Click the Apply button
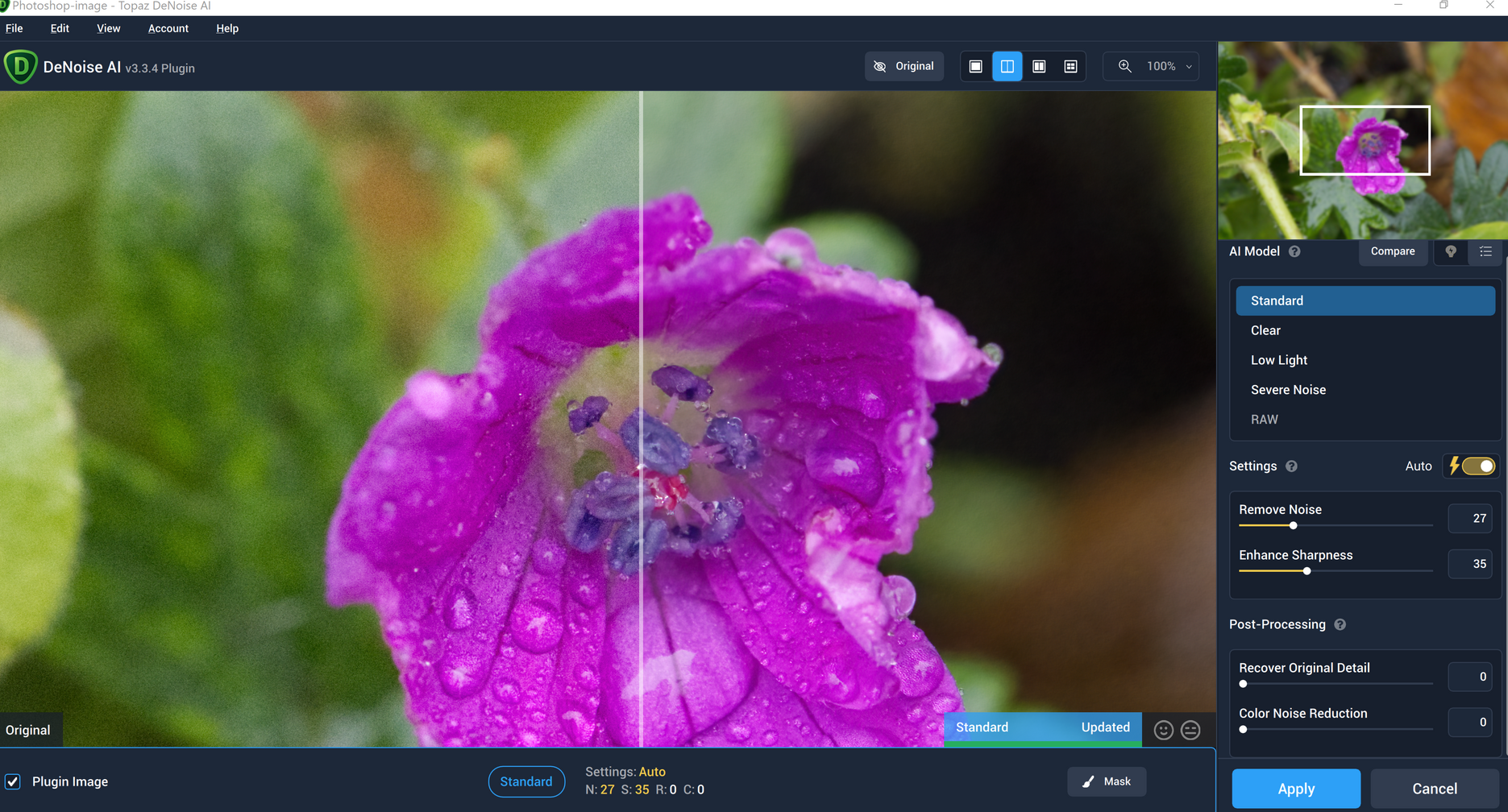The image size is (1508, 812). click(1295, 789)
